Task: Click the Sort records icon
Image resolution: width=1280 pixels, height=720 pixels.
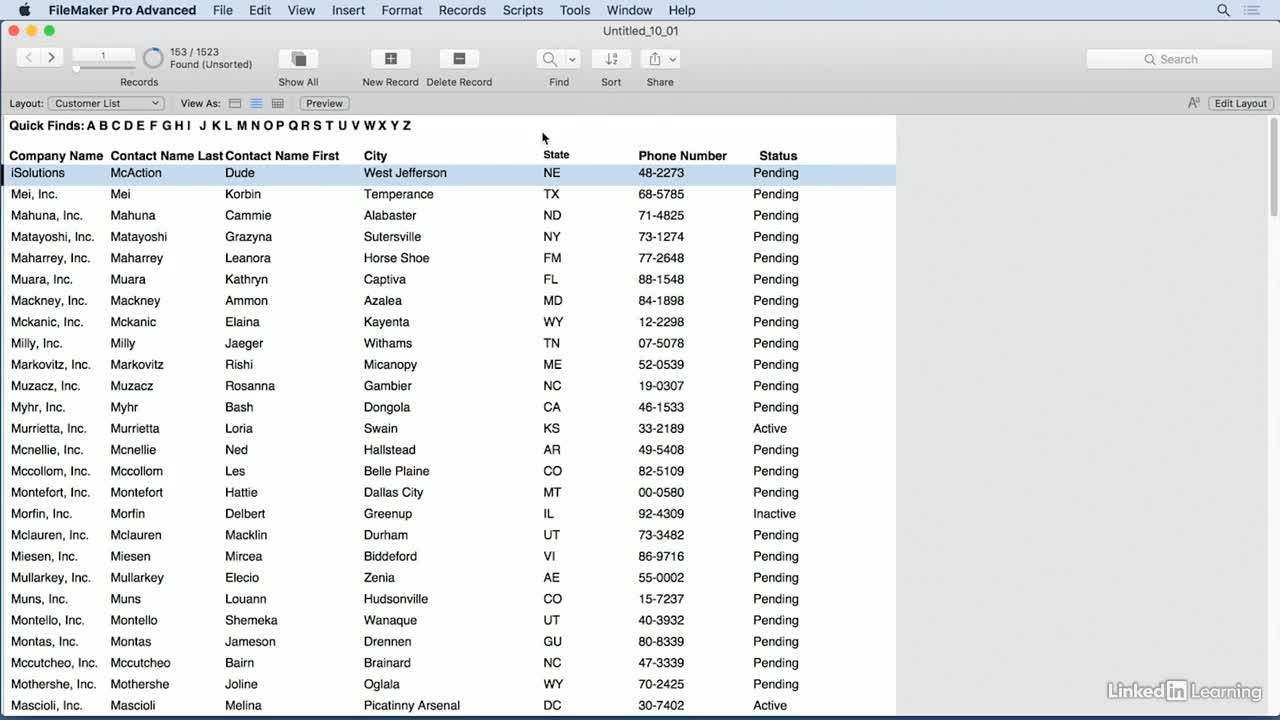Action: click(611, 59)
